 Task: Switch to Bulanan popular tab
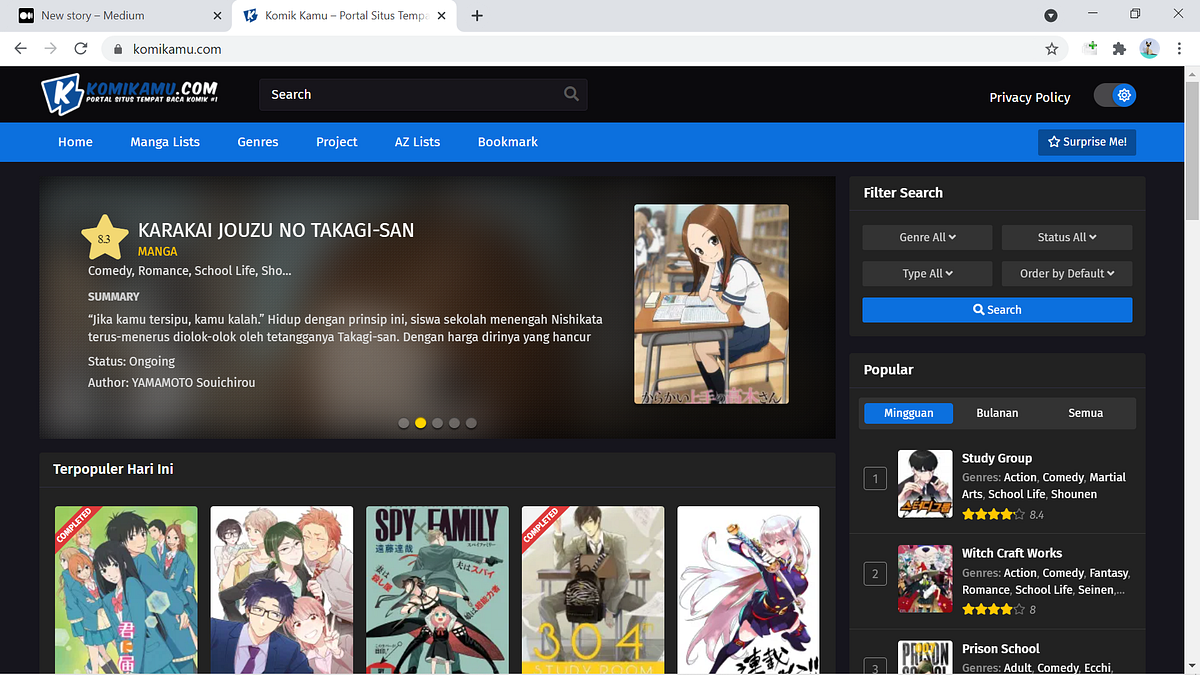(x=997, y=413)
